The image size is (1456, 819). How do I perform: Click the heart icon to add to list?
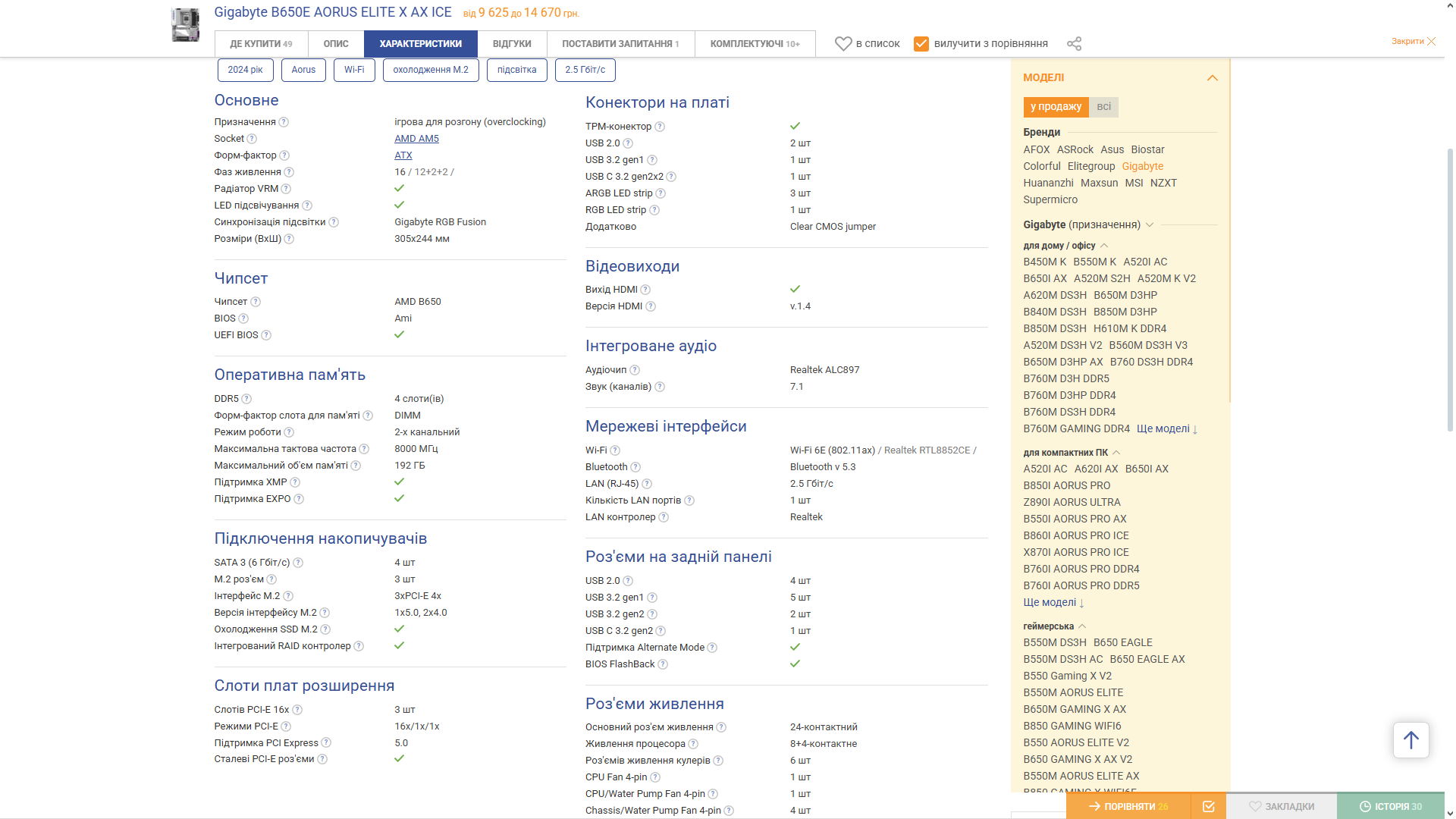coord(843,44)
